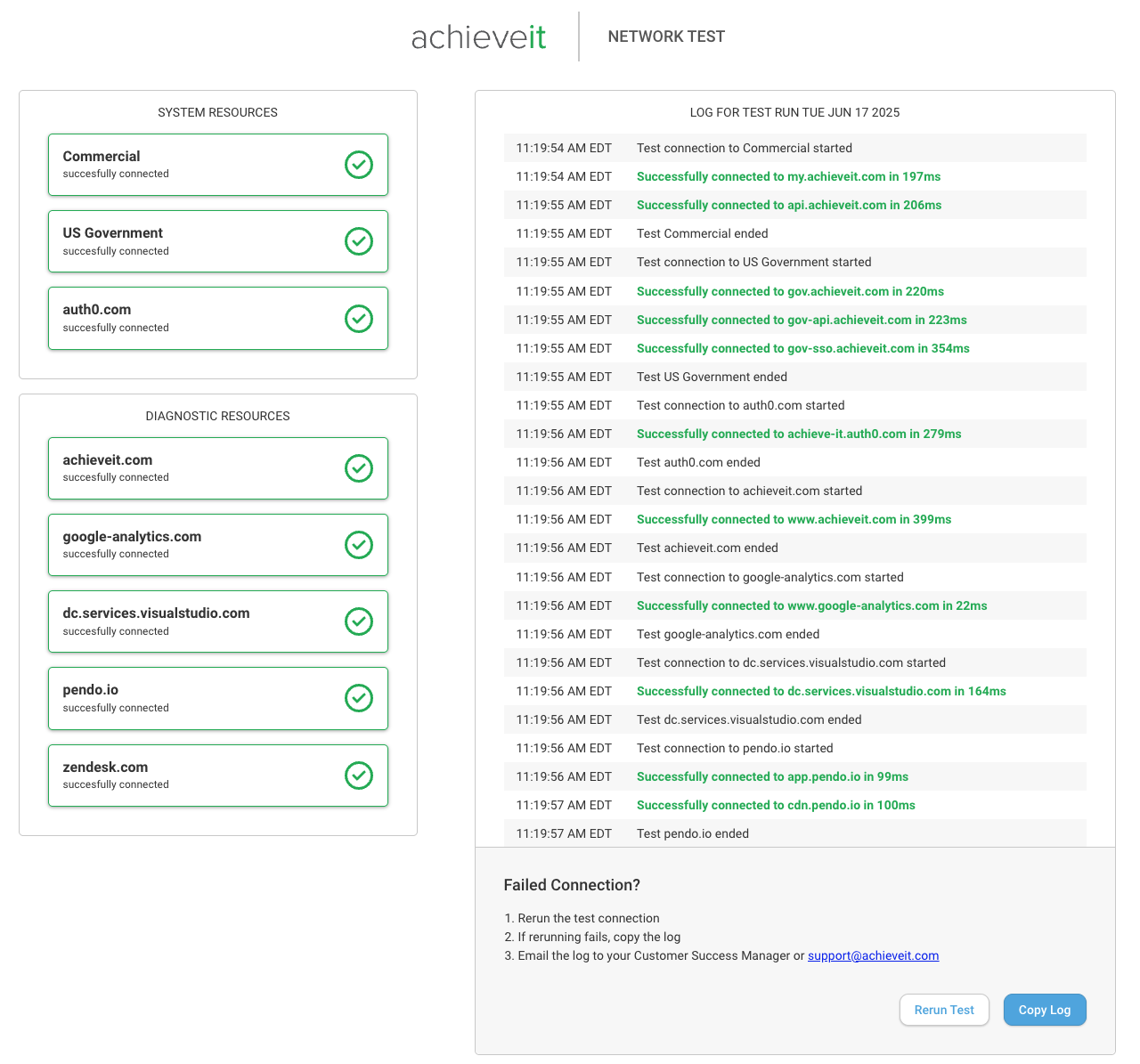Click the auth0.com checkmark status icon

click(x=359, y=319)
